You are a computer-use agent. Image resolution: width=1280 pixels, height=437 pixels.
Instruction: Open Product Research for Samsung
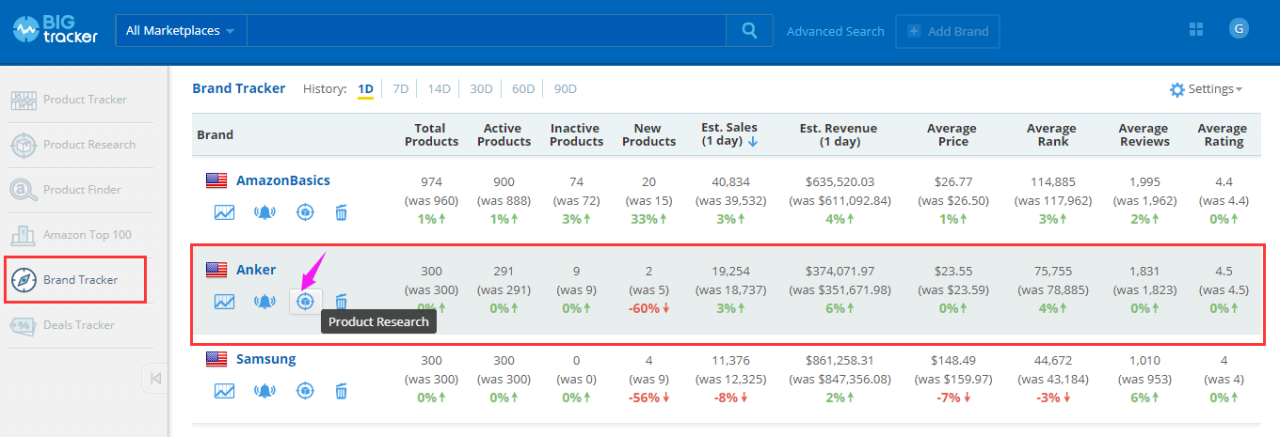tap(305, 390)
